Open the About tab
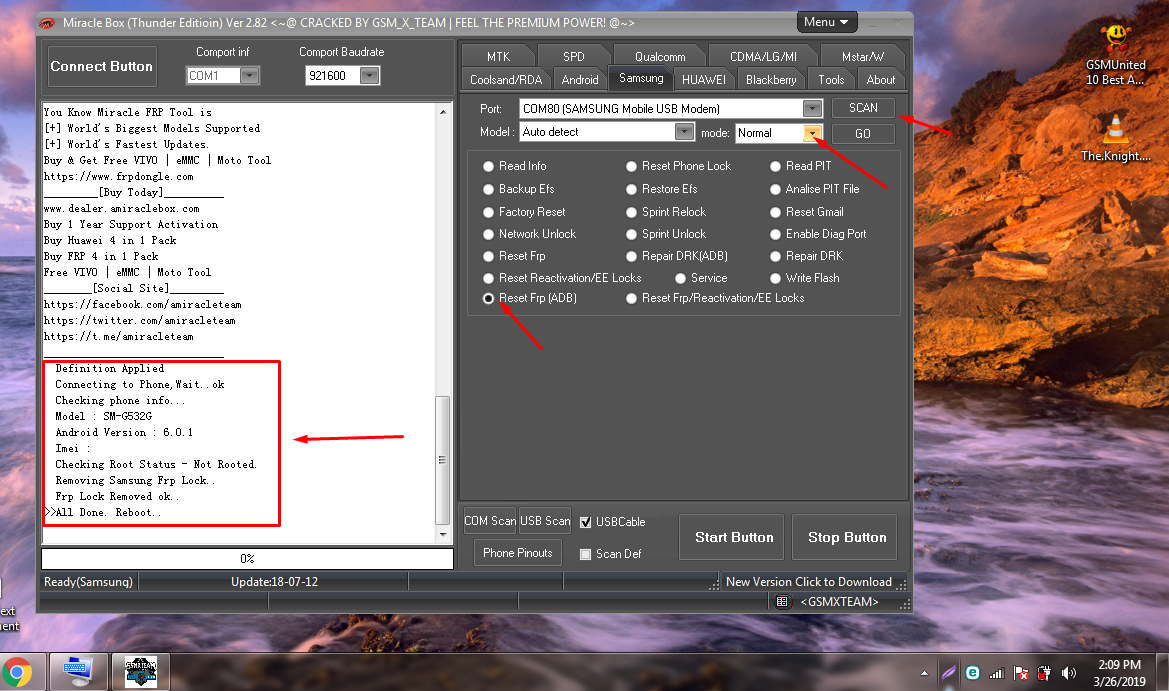Image resolution: width=1169 pixels, height=691 pixels. click(x=880, y=80)
